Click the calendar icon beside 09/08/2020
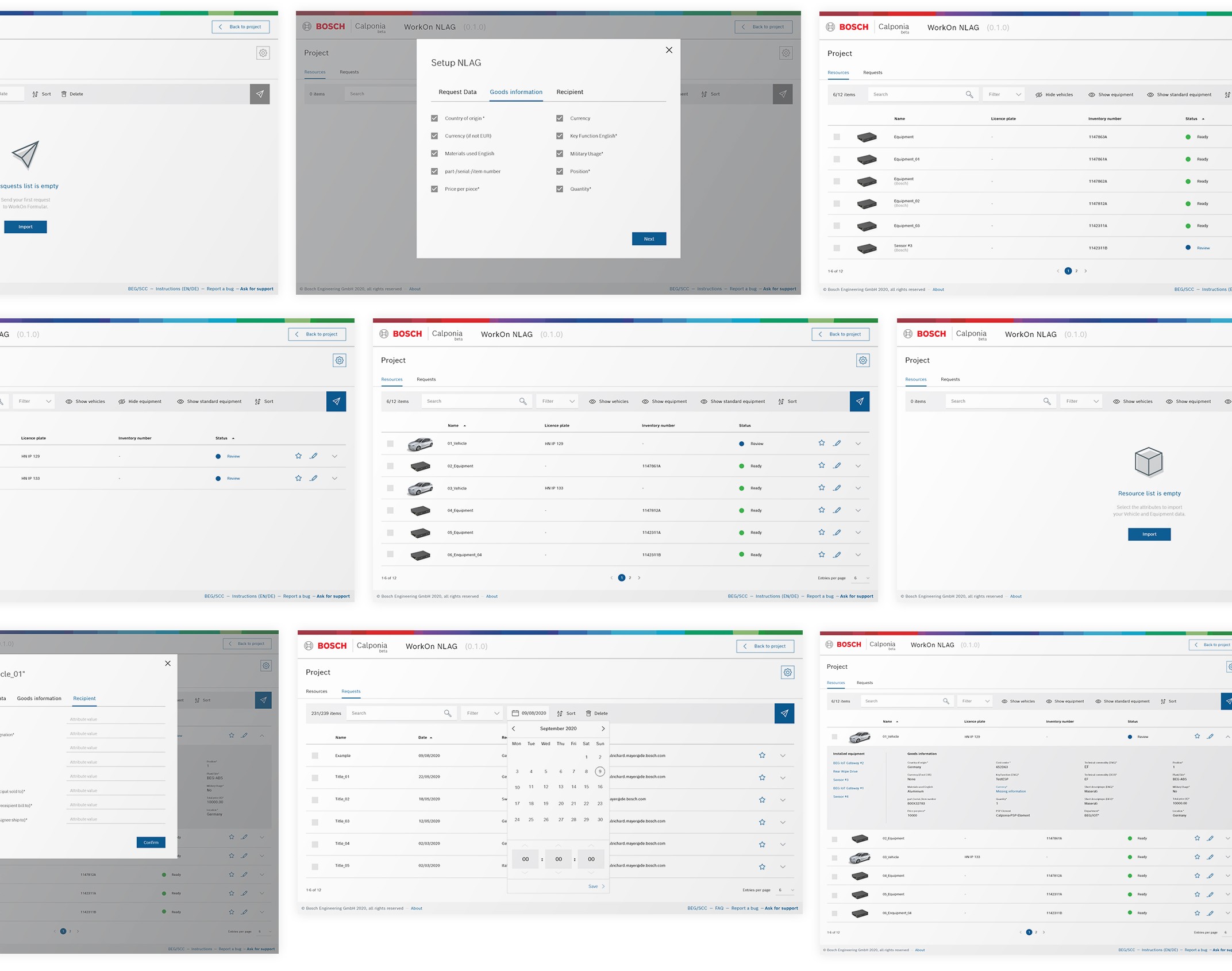 click(515, 713)
